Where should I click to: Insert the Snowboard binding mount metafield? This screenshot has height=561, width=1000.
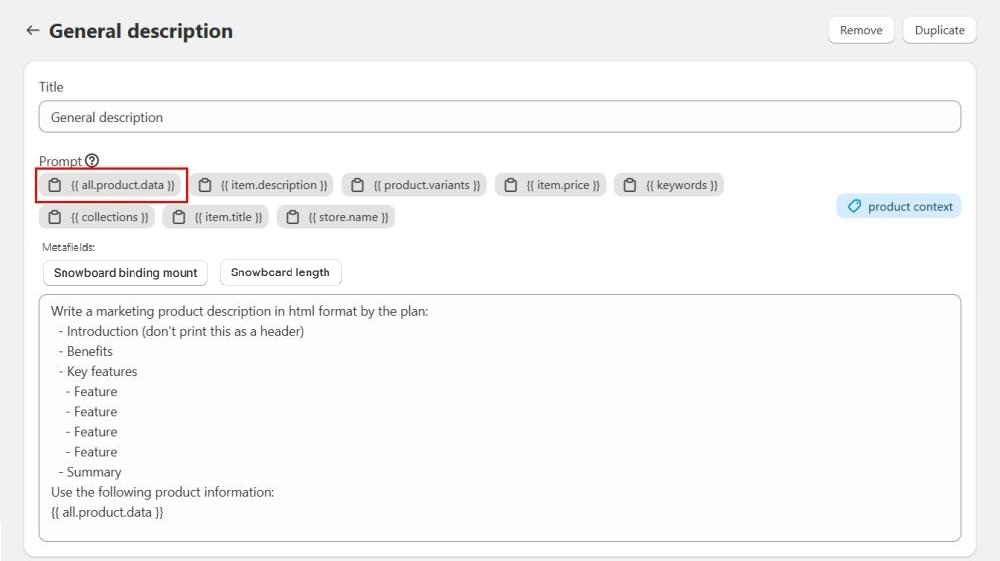coord(125,273)
